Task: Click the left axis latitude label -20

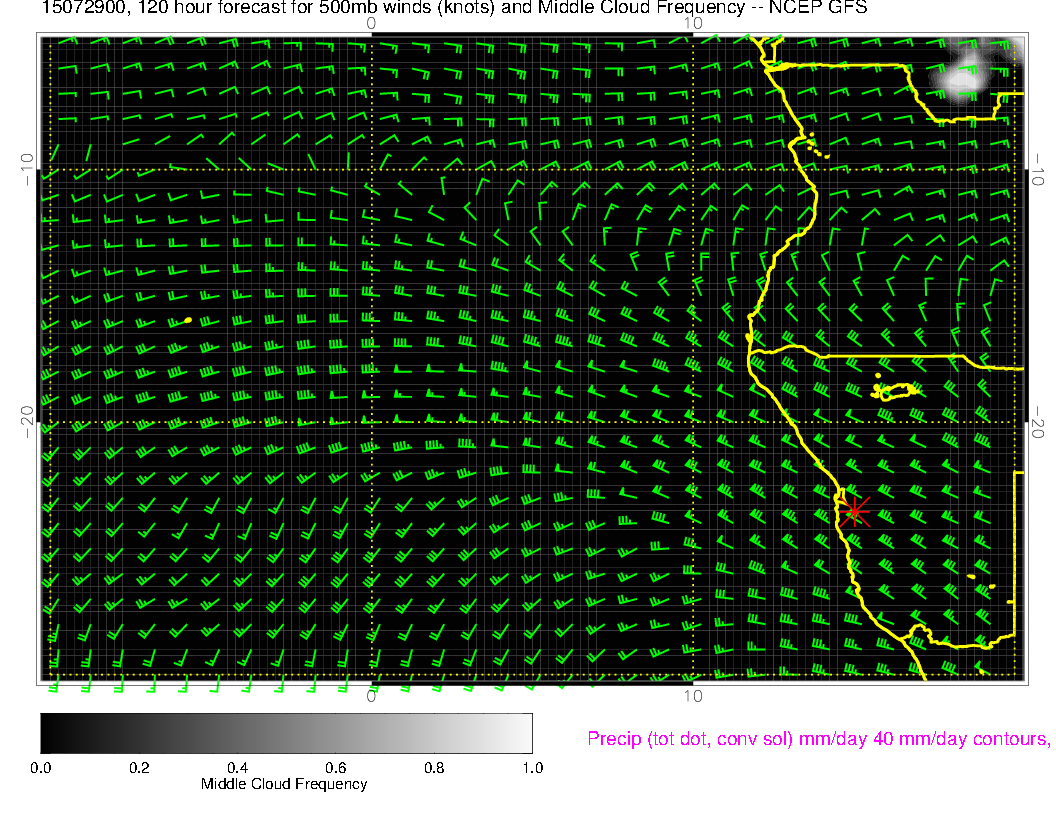Action: tap(27, 421)
